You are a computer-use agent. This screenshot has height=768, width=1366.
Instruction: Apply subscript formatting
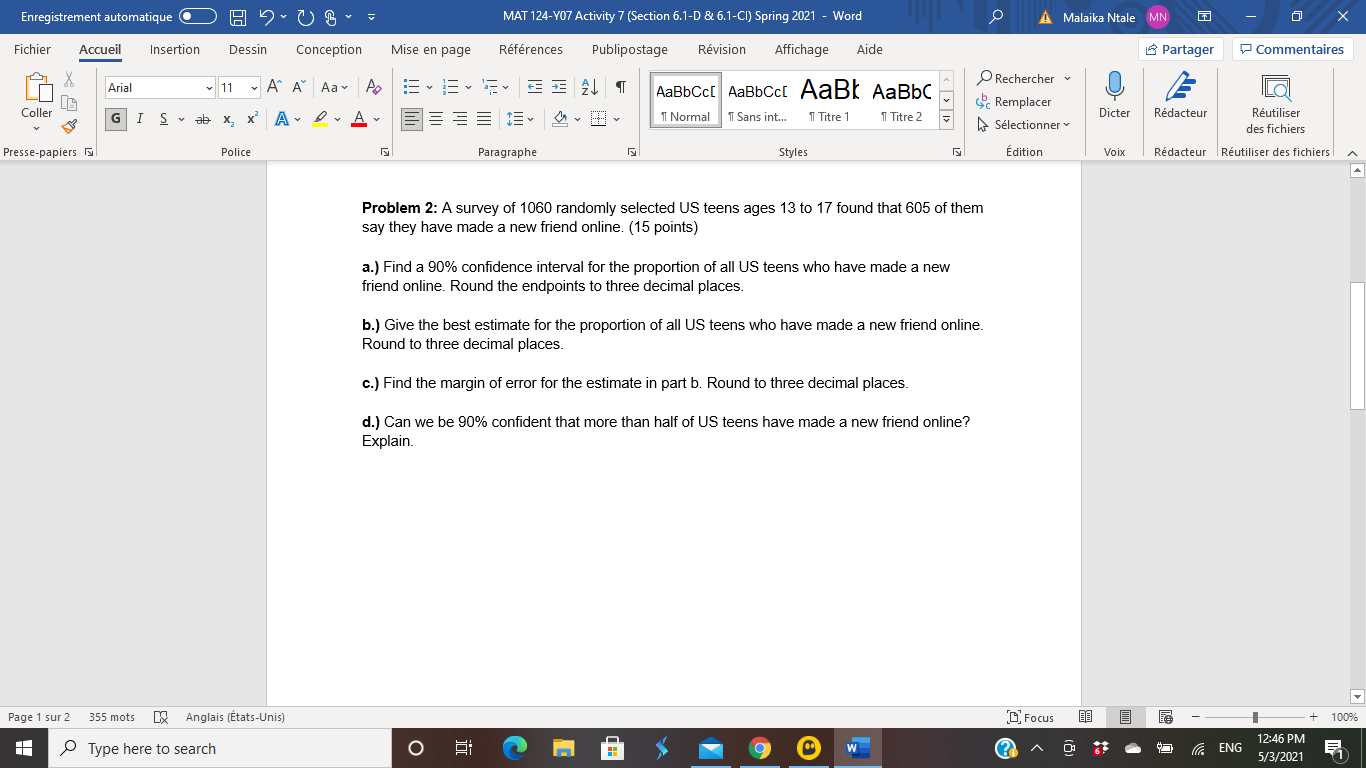point(228,119)
